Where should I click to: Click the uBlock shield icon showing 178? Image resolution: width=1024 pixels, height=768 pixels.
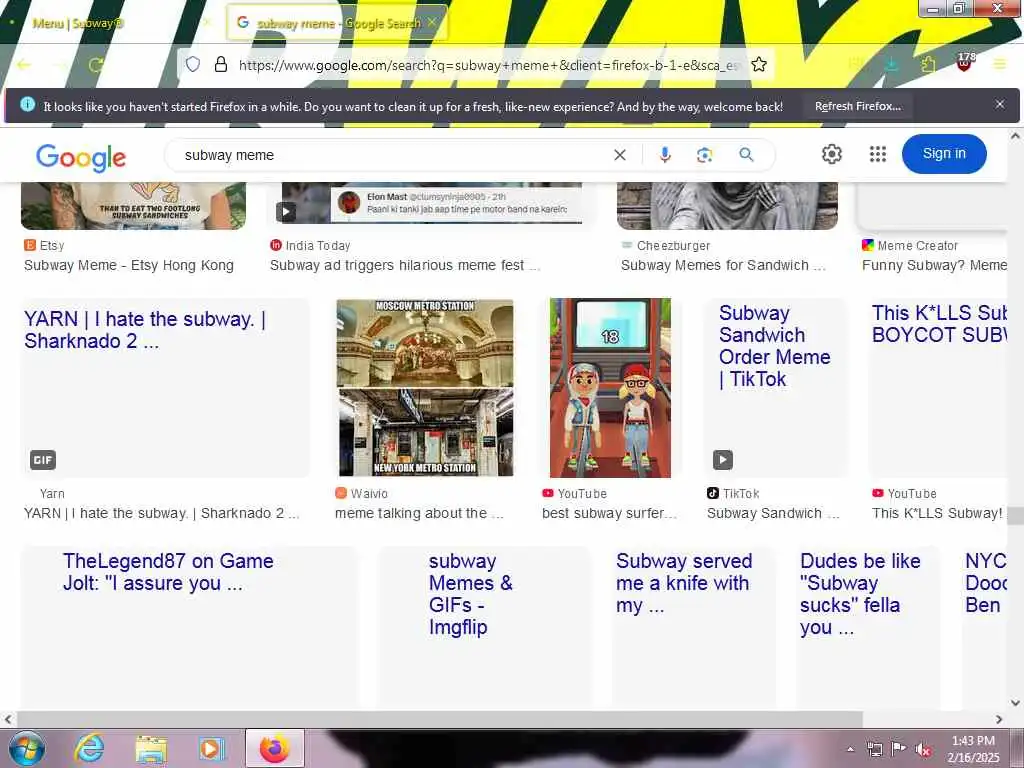point(965,63)
